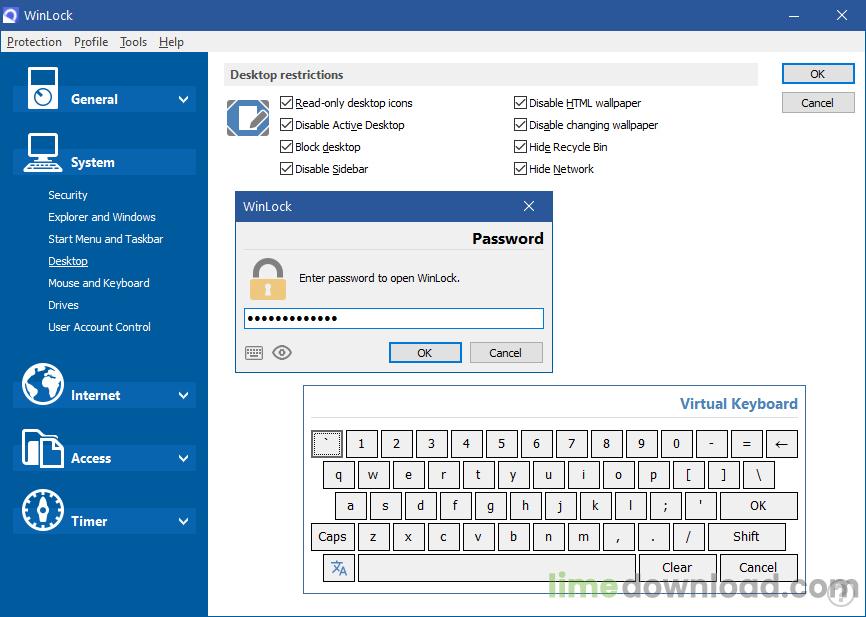Click Cancel in the Password dialog
The image size is (866, 617).
(505, 353)
